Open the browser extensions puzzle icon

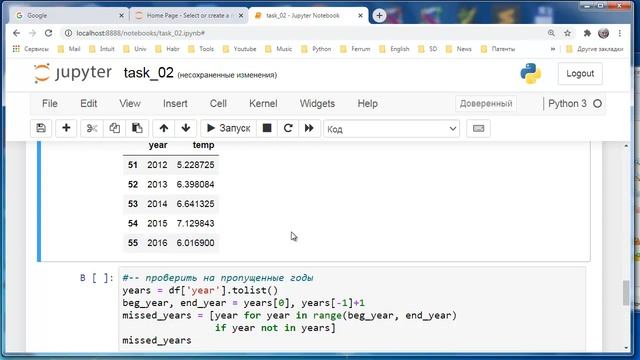[587, 33]
